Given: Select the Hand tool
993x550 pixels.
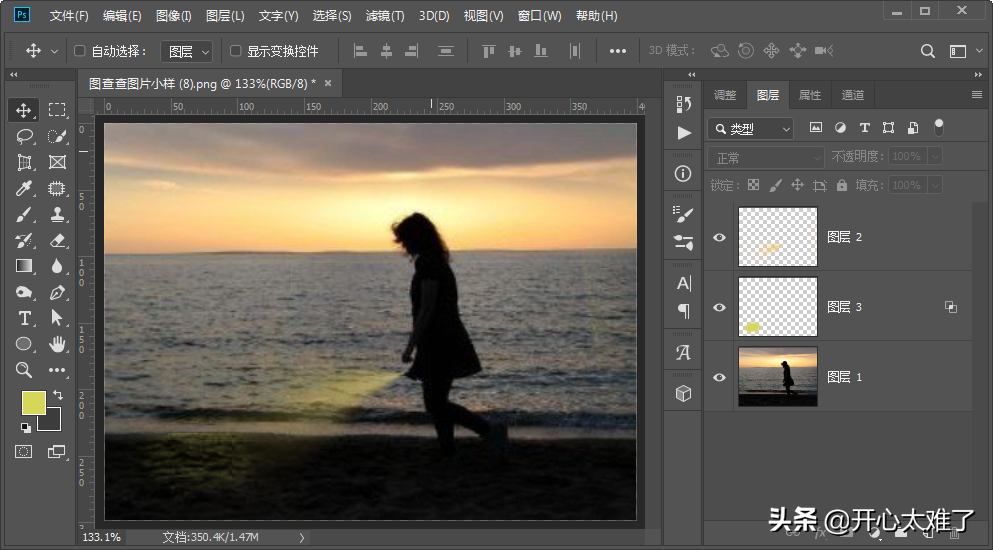Looking at the screenshot, I should [x=57, y=344].
